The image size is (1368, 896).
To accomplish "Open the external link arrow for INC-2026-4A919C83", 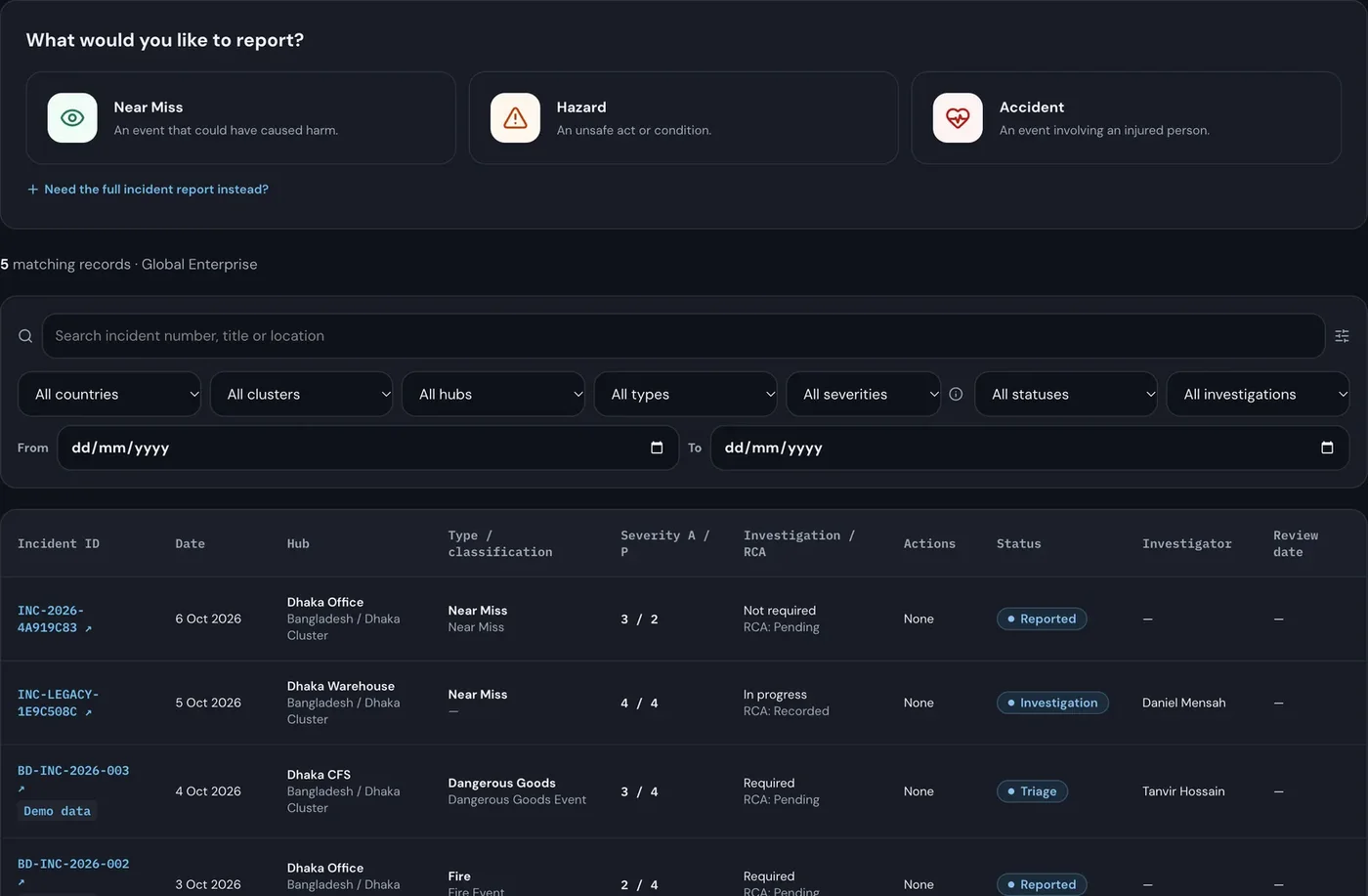I will coord(88,628).
